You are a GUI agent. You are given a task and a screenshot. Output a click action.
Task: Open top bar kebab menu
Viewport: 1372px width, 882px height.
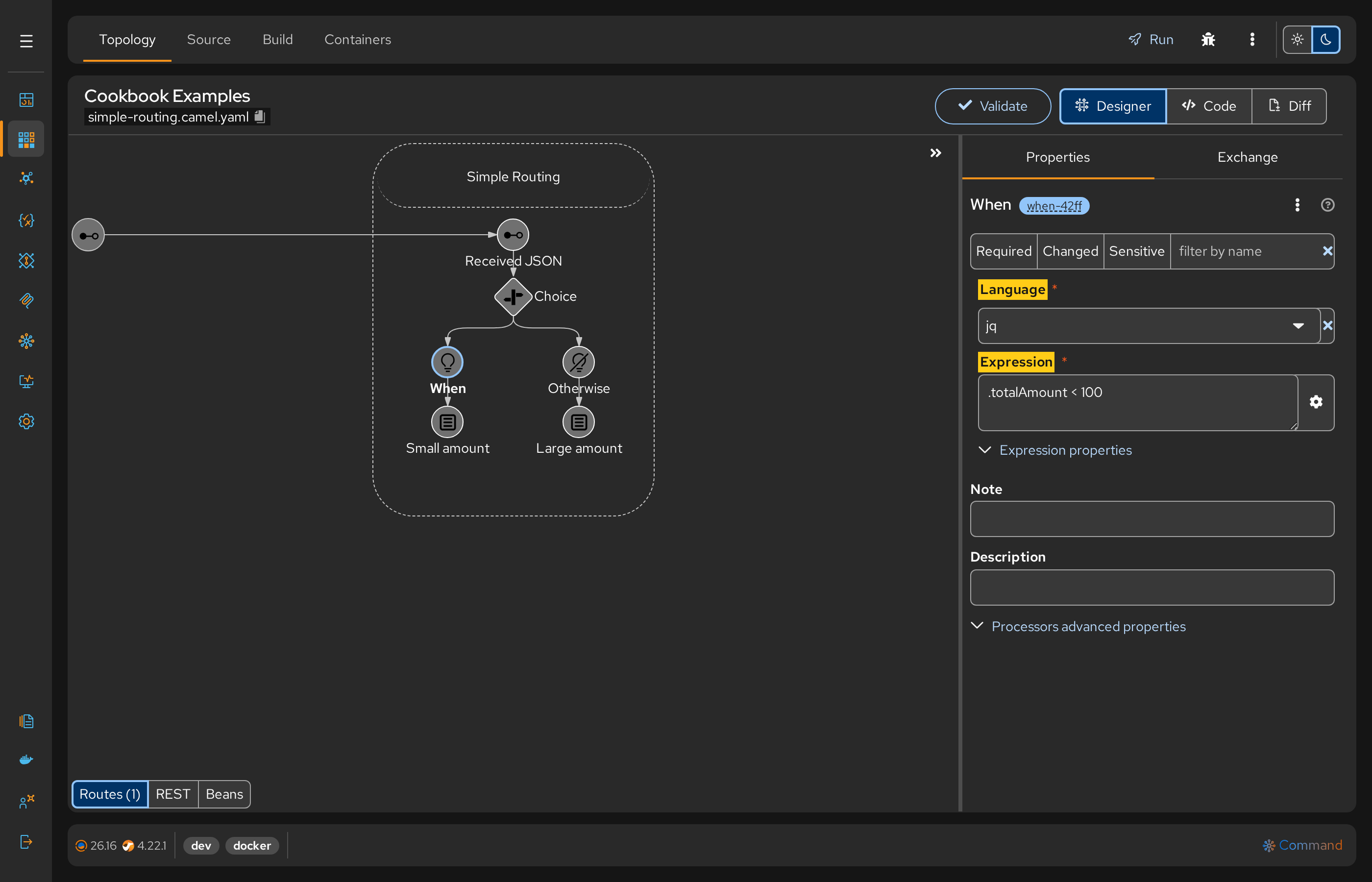[1252, 40]
